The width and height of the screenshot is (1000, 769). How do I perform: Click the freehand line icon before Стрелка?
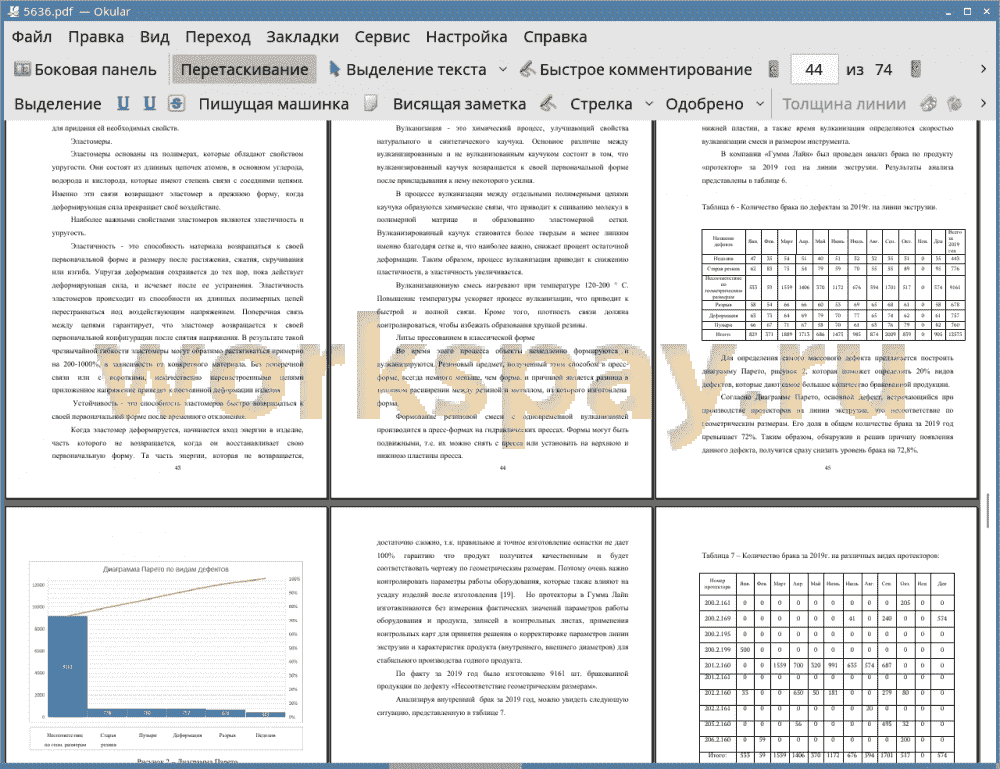click(548, 103)
